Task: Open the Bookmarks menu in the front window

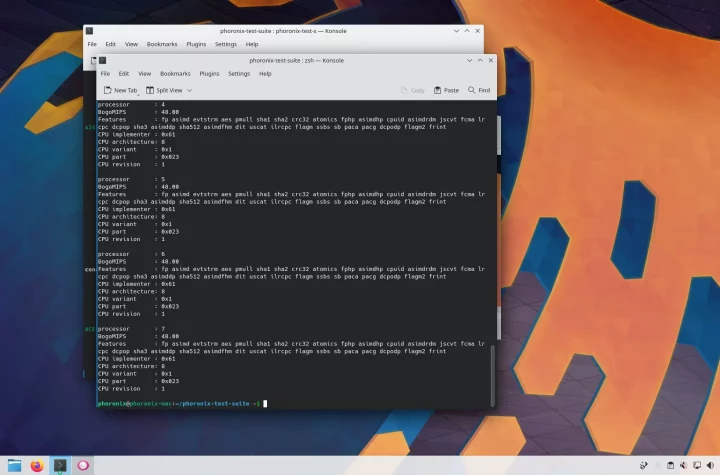Action: [x=175, y=74]
